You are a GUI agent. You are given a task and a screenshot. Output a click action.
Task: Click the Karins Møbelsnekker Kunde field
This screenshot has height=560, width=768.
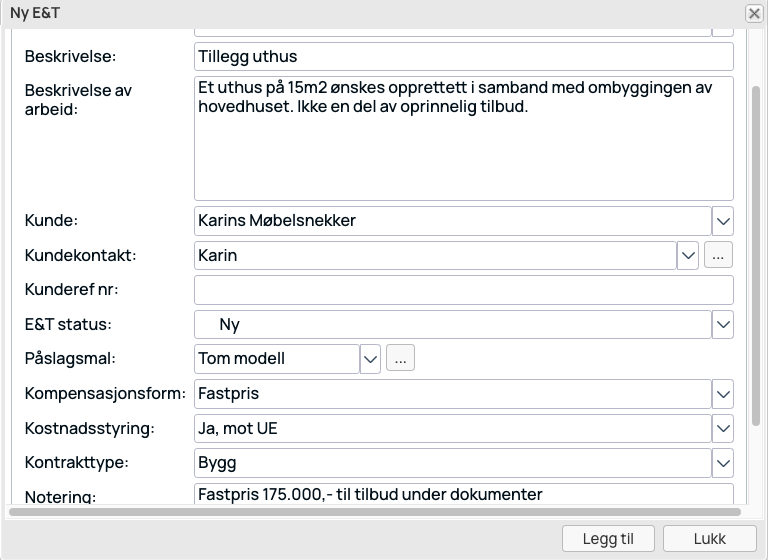point(453,221)
